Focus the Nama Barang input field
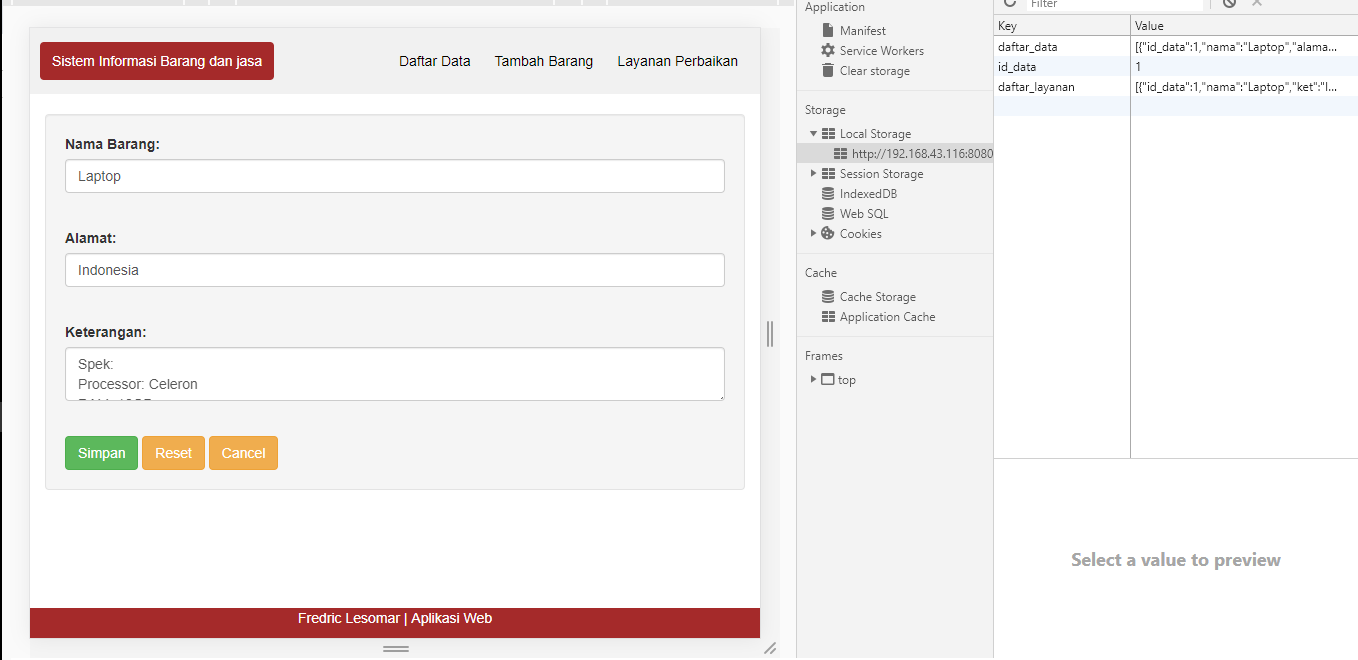 click(x=395, y=176)
